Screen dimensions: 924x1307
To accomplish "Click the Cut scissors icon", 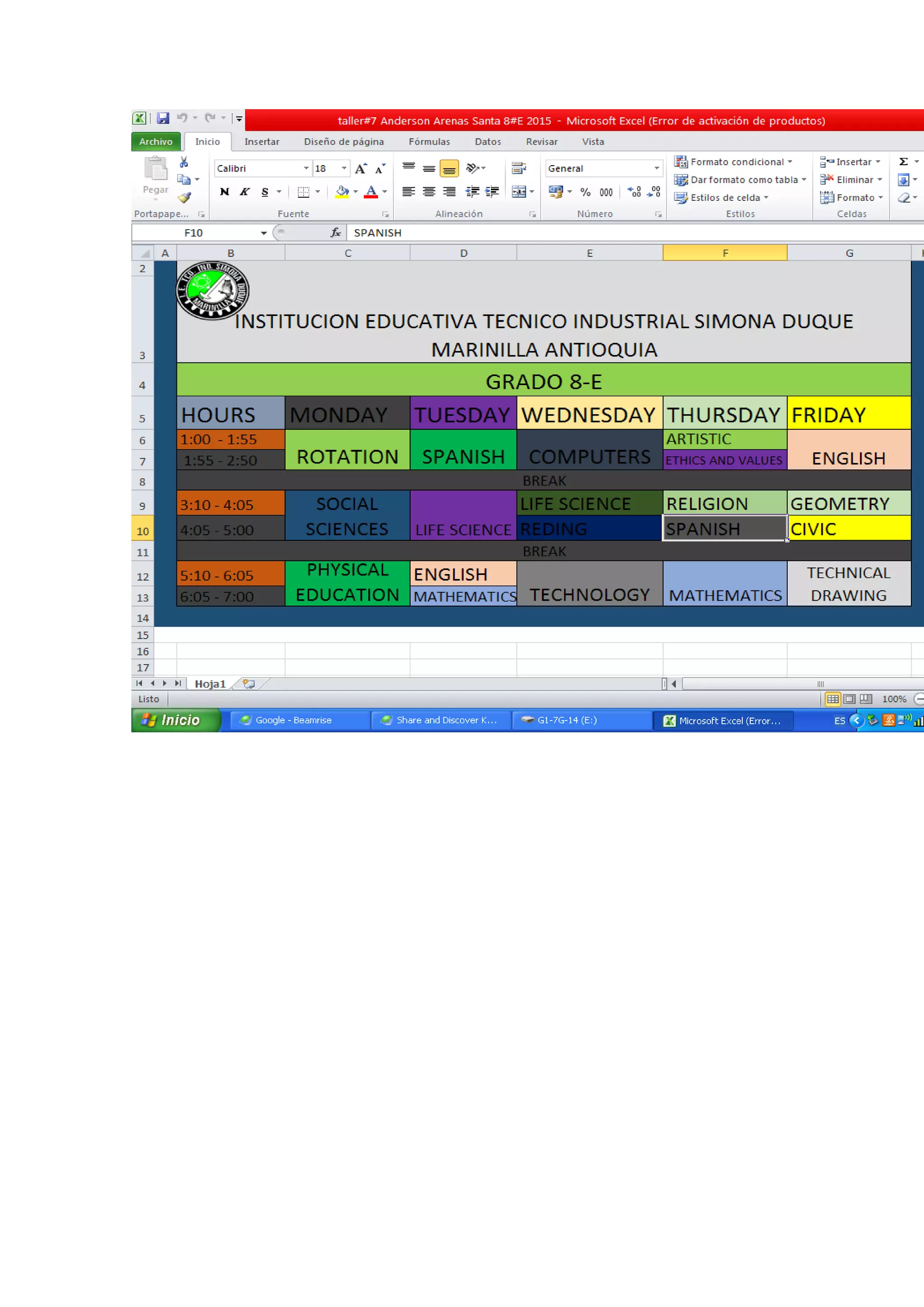I will [184, 162].
